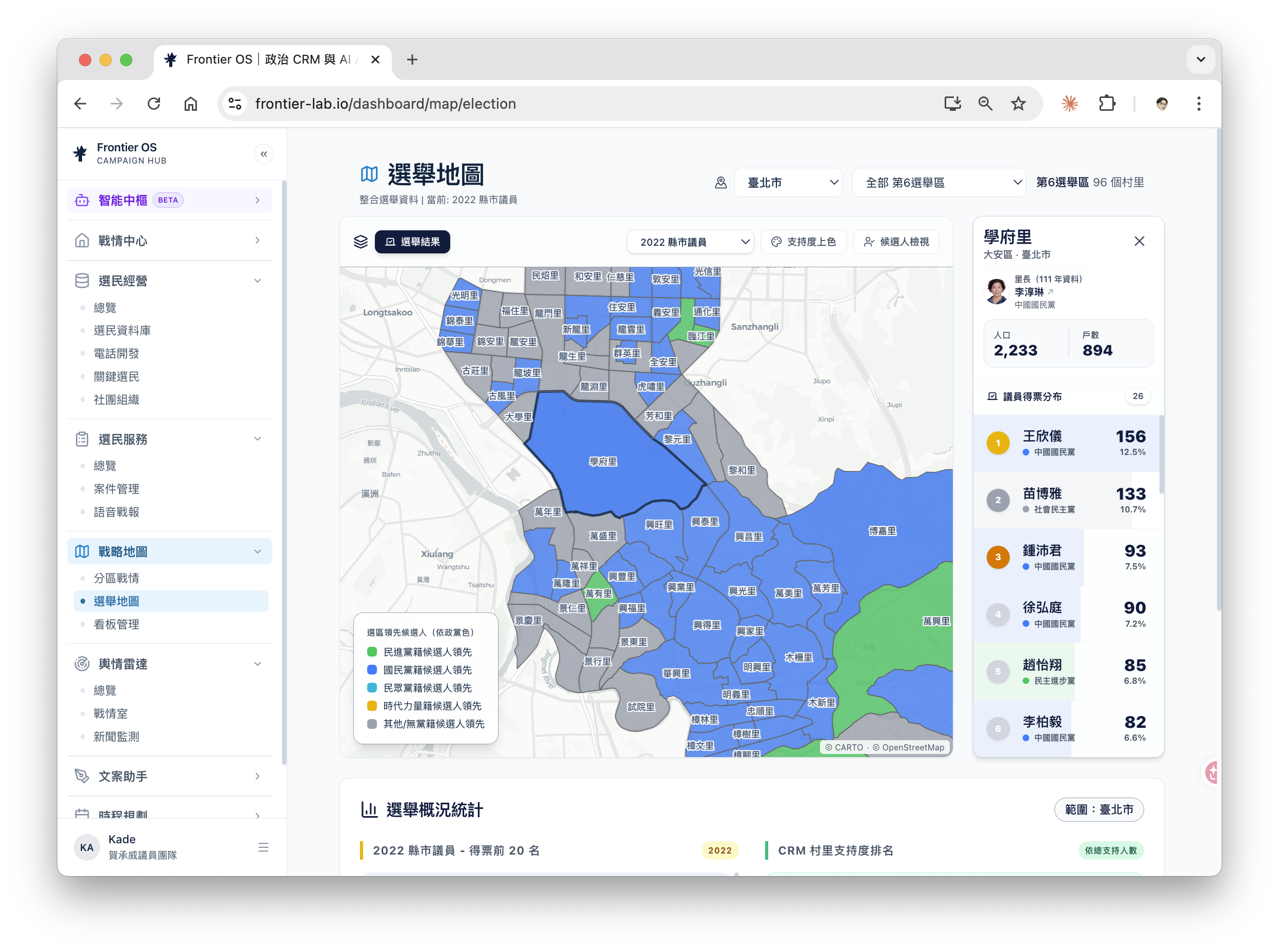Screen dimensions: 1279x952
Task: Bookmark page with the star icon
Action: click(1018, 104)
